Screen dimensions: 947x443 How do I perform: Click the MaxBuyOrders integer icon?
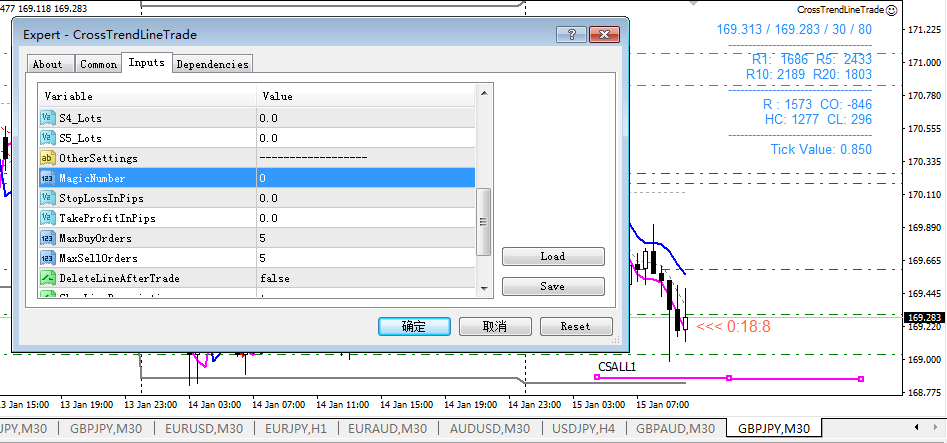click(x=48, y=238)
